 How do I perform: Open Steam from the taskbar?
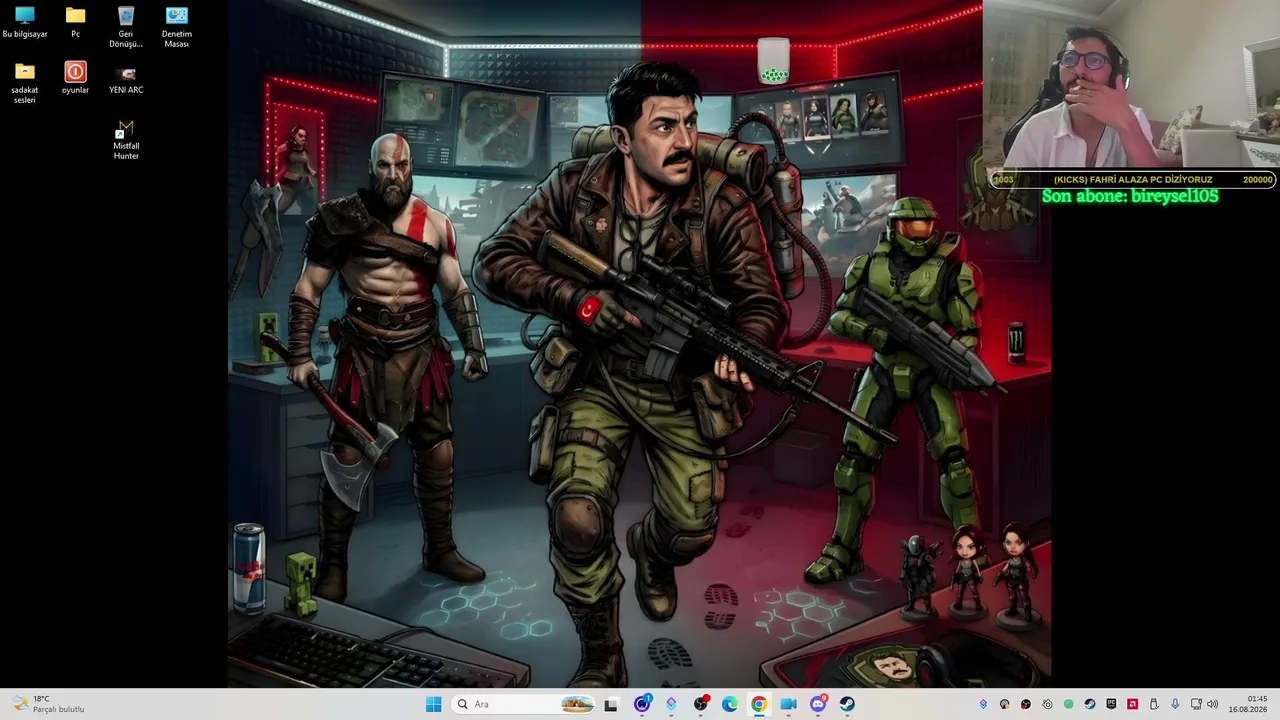[x=847, y=704]
